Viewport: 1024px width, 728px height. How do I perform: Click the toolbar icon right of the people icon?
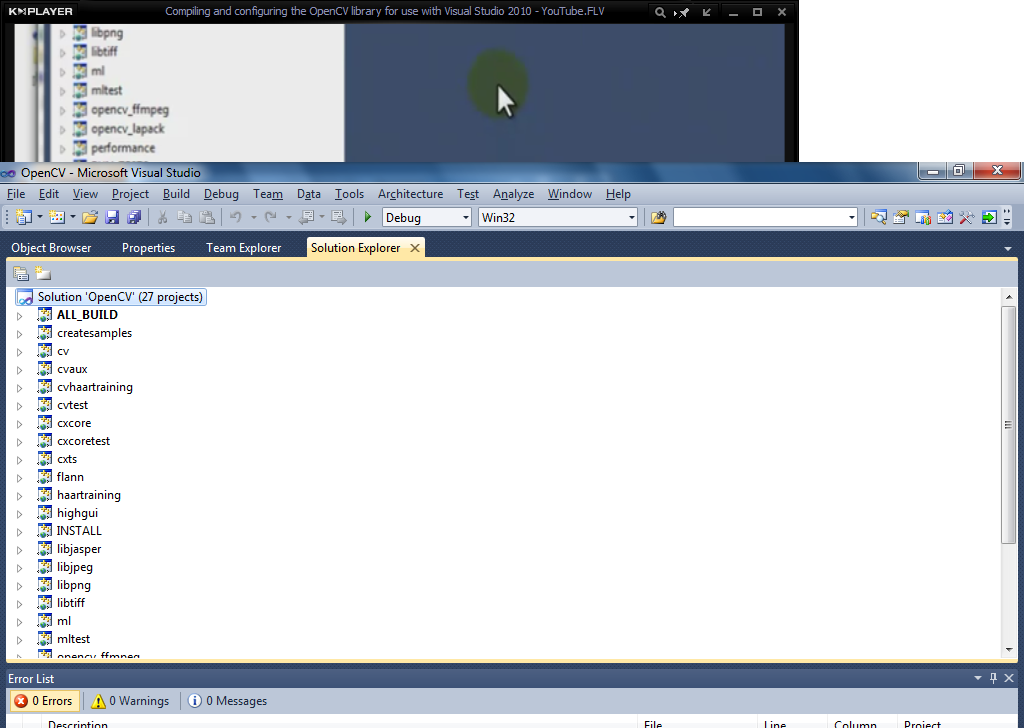click(945, 217)
